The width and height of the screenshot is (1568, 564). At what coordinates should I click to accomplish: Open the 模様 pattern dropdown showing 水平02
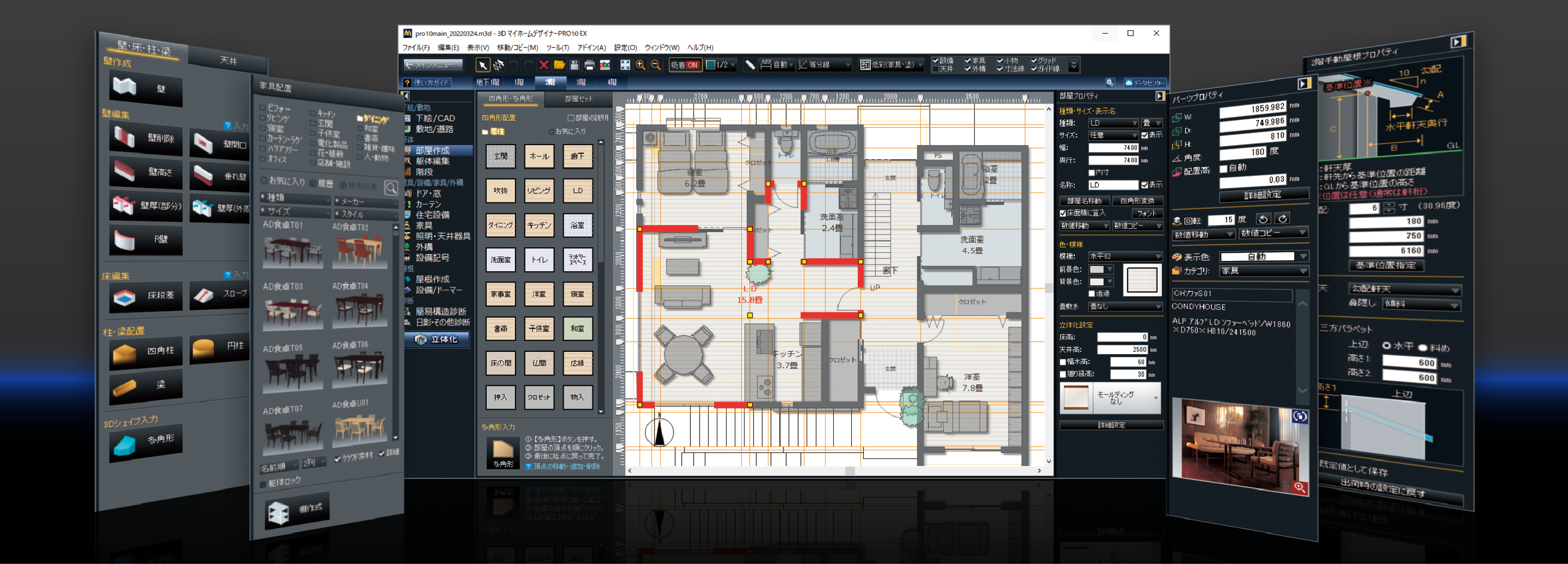[x=1126, y=257]
